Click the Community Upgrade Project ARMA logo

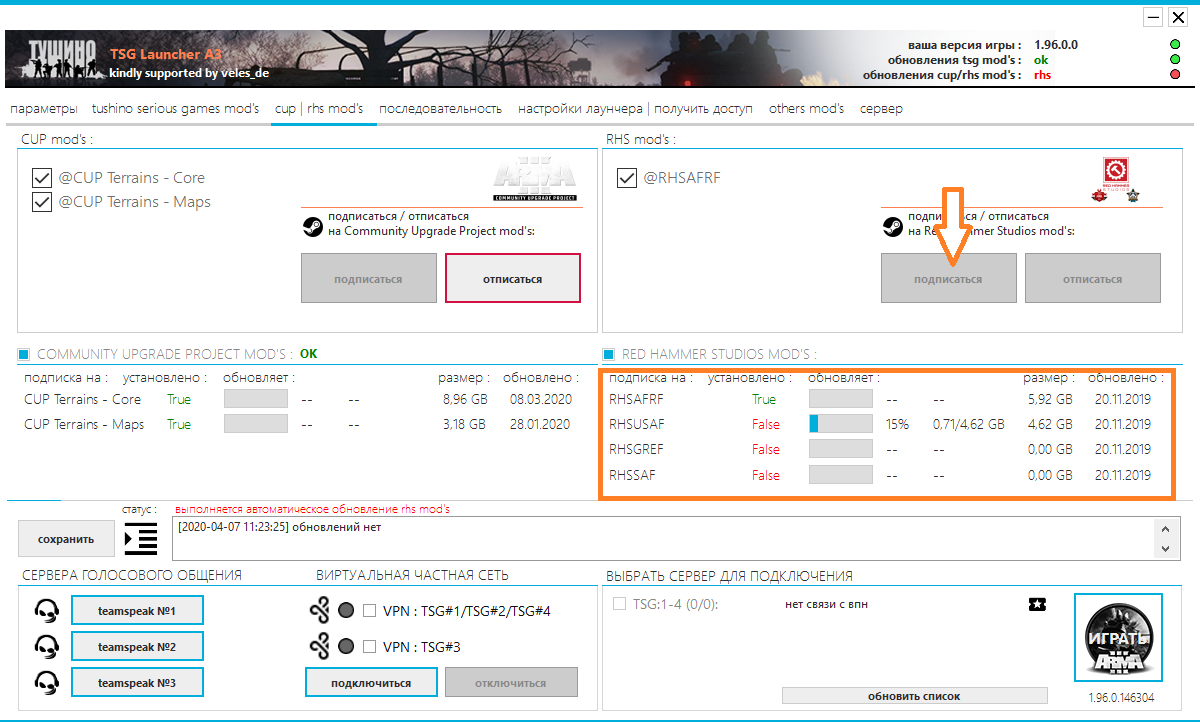pos(535,180)
